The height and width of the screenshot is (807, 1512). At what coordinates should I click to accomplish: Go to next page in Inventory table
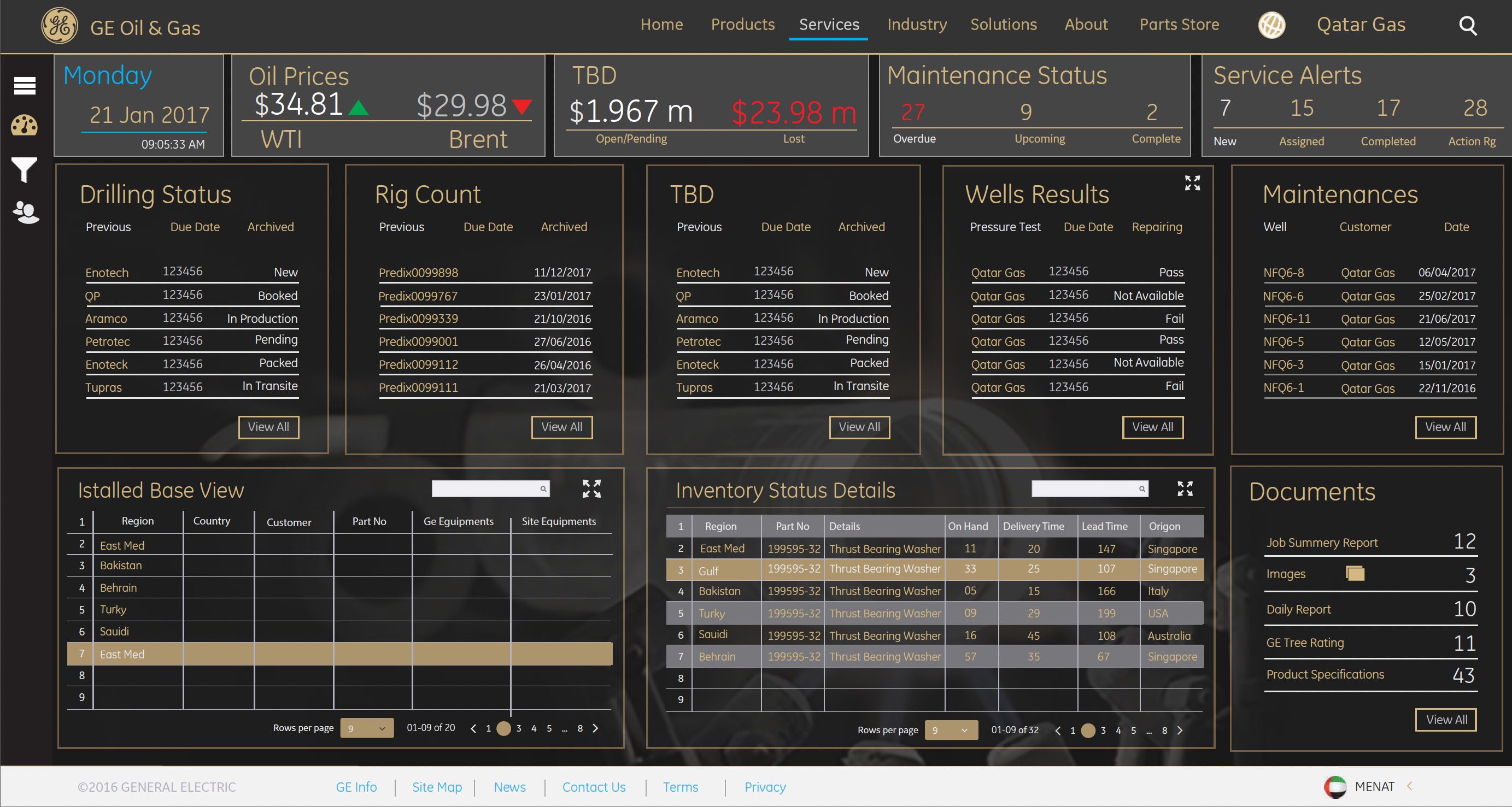[1180, 730]
